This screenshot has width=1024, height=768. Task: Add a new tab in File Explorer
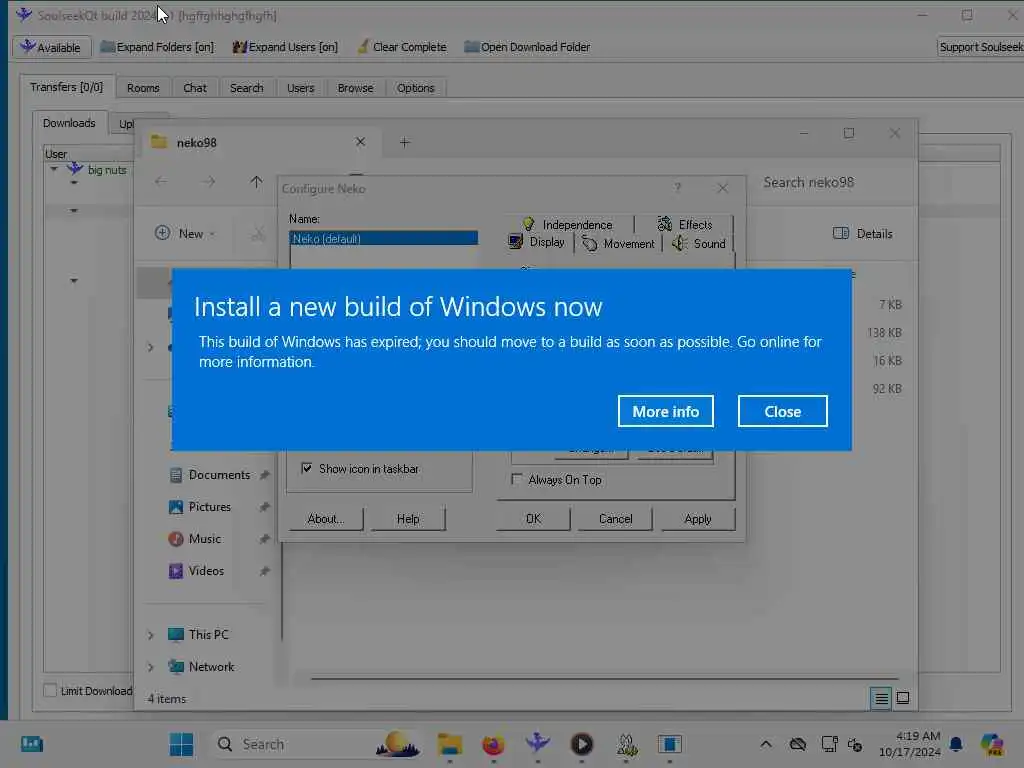click(x=405, y=142)
